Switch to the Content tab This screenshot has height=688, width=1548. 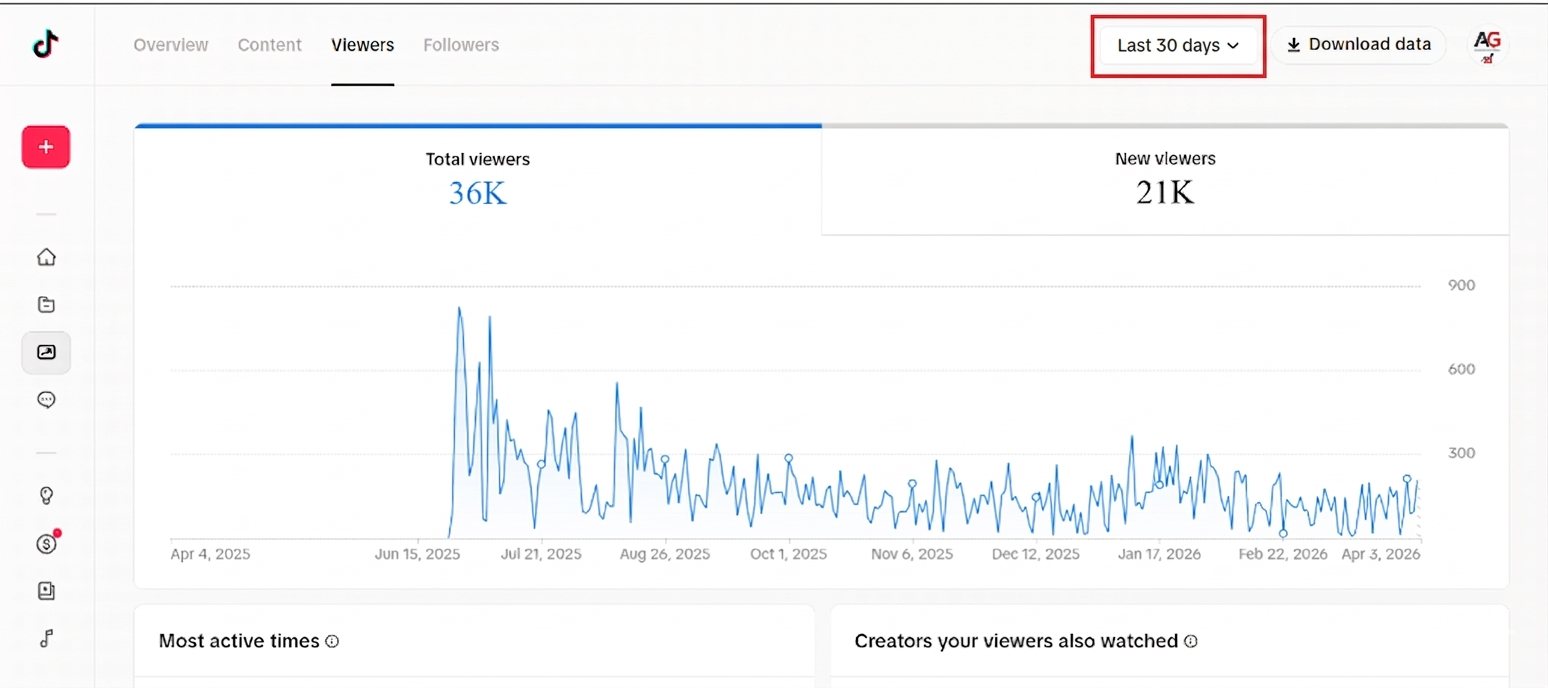(269, 45)
